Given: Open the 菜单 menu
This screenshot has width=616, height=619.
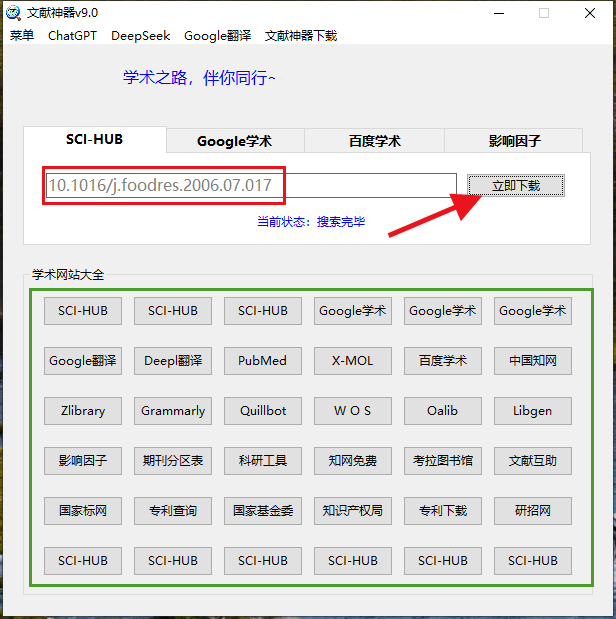Looking at the screenshot, I should [x=22, y=36].
